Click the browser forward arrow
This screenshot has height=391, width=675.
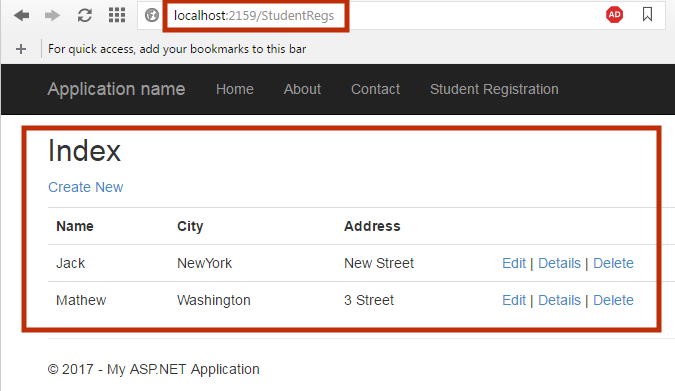coord(52,16)
